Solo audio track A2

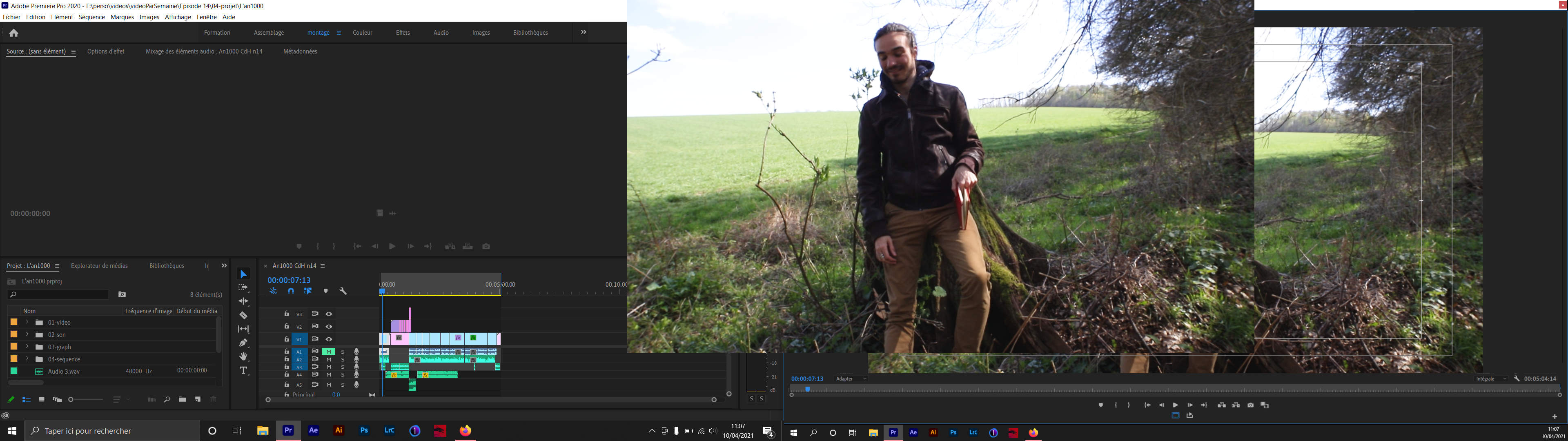pyautogui.click(x=343, y=359)
